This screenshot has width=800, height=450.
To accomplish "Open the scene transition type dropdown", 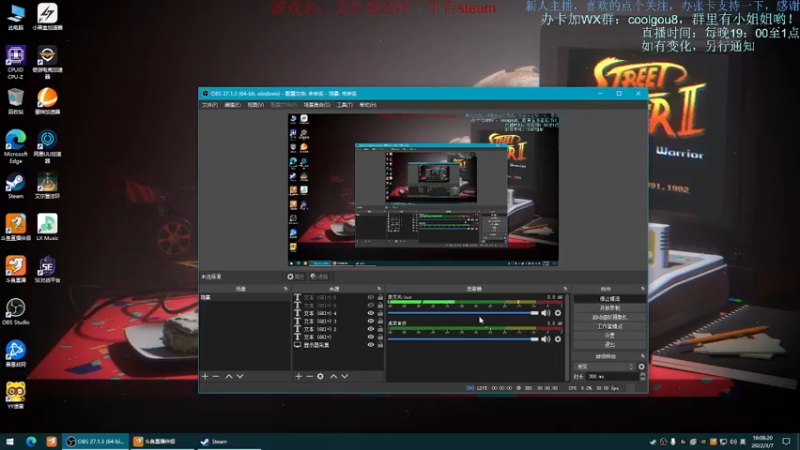I will click(x=605, y=367).
